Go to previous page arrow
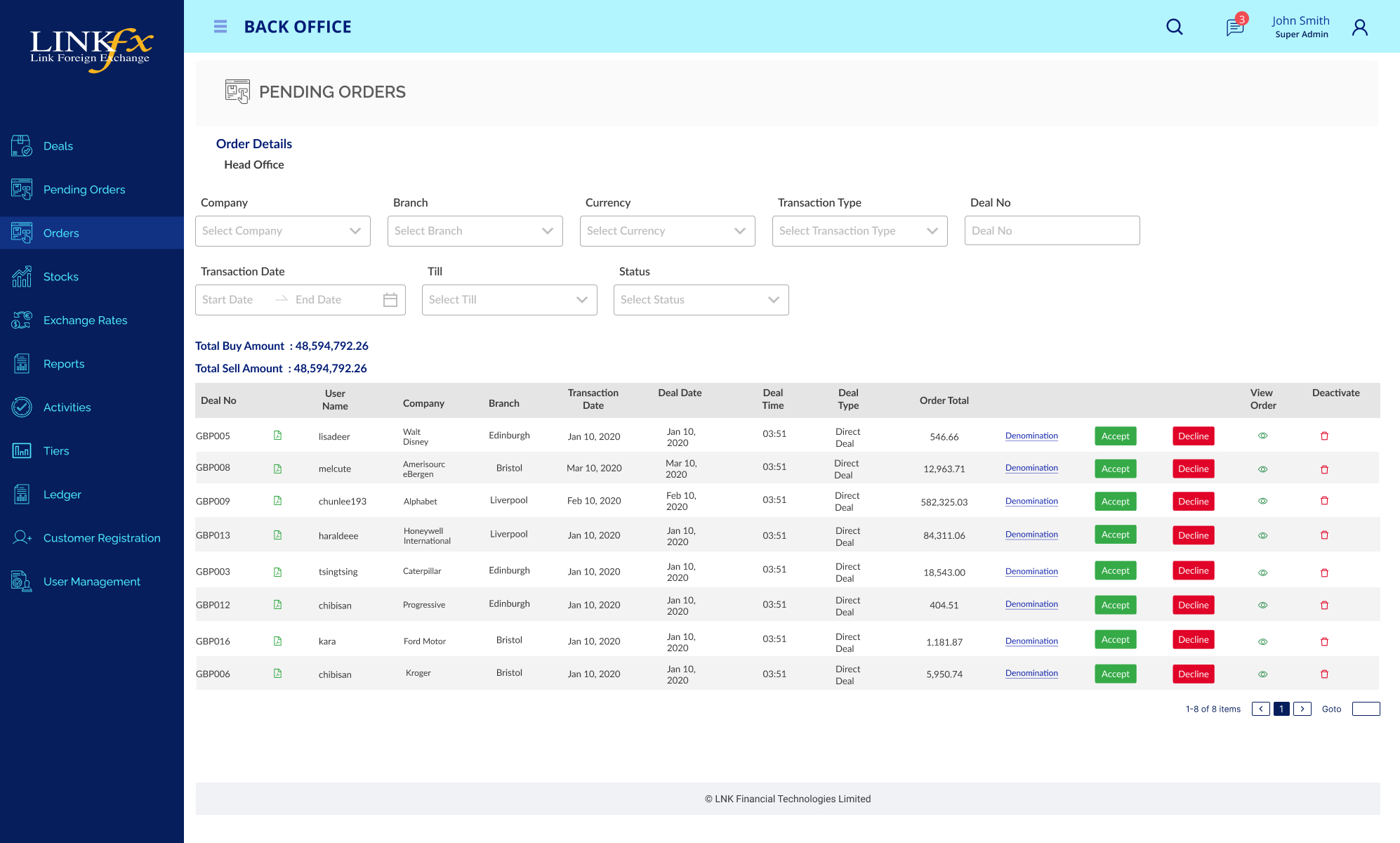Viewport: 1400px width, 843px height. click(1261, 709)
